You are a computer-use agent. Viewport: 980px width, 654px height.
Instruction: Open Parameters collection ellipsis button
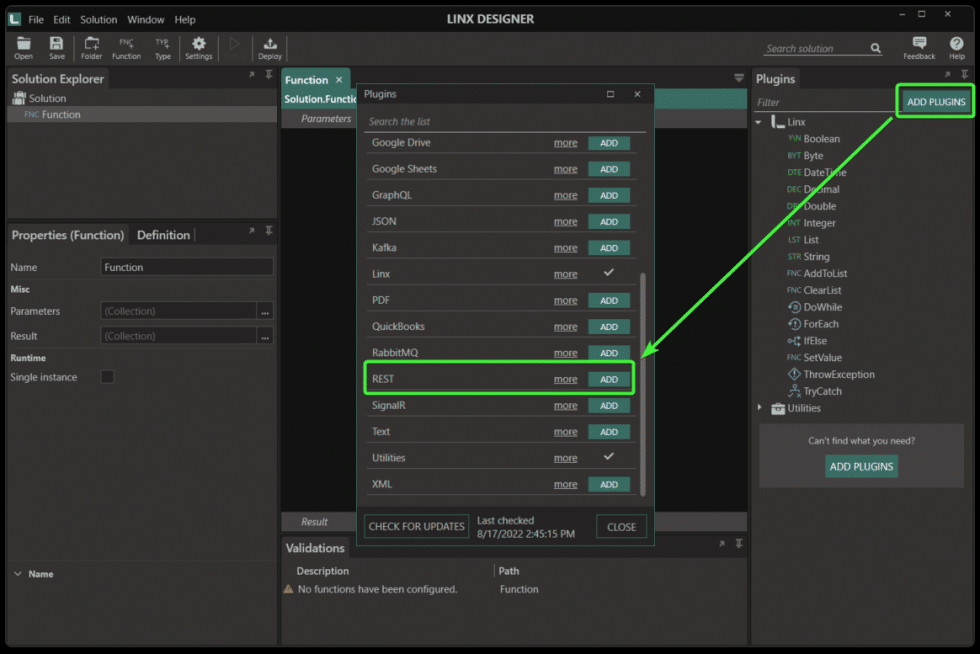point(265,311)
